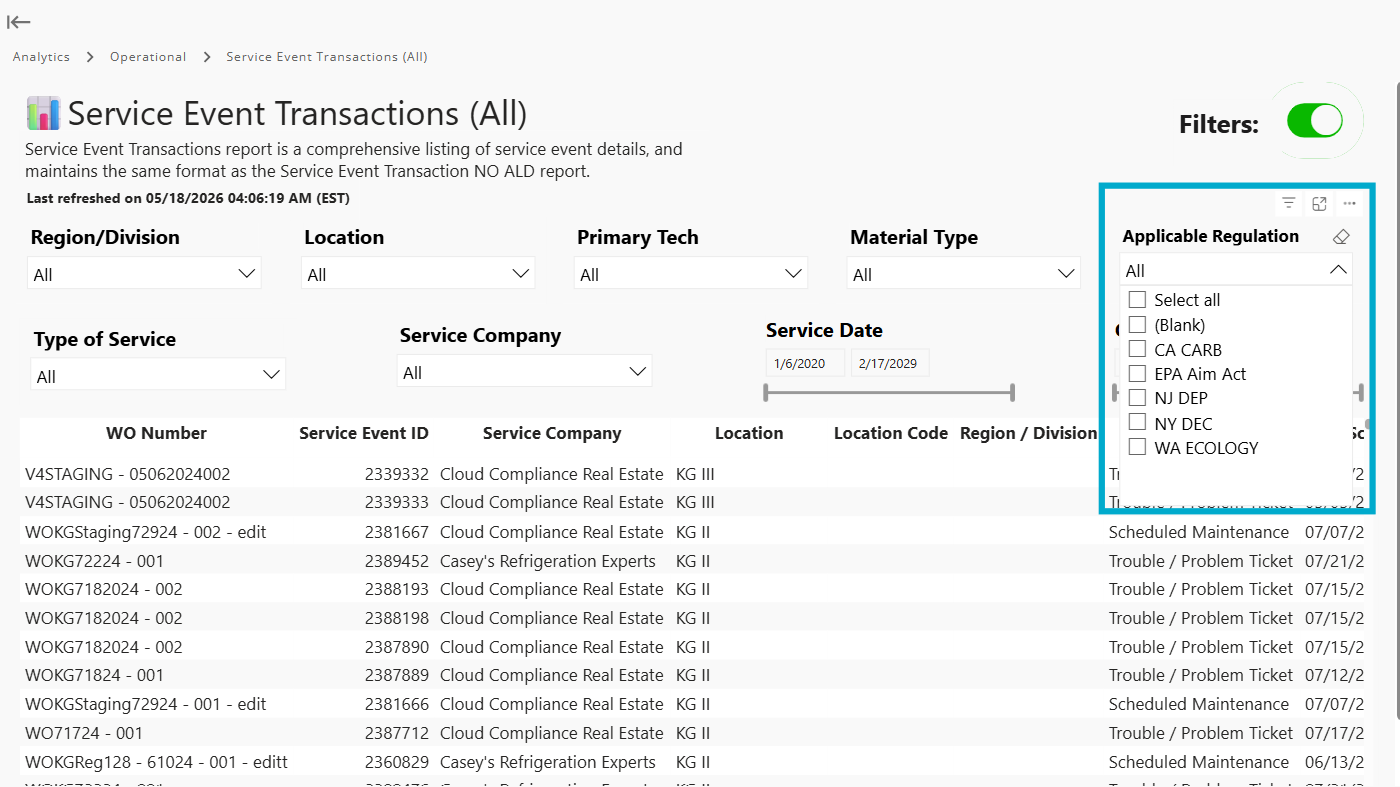Select the EPA Aim Act checkbox

[x=1137, y=373]
